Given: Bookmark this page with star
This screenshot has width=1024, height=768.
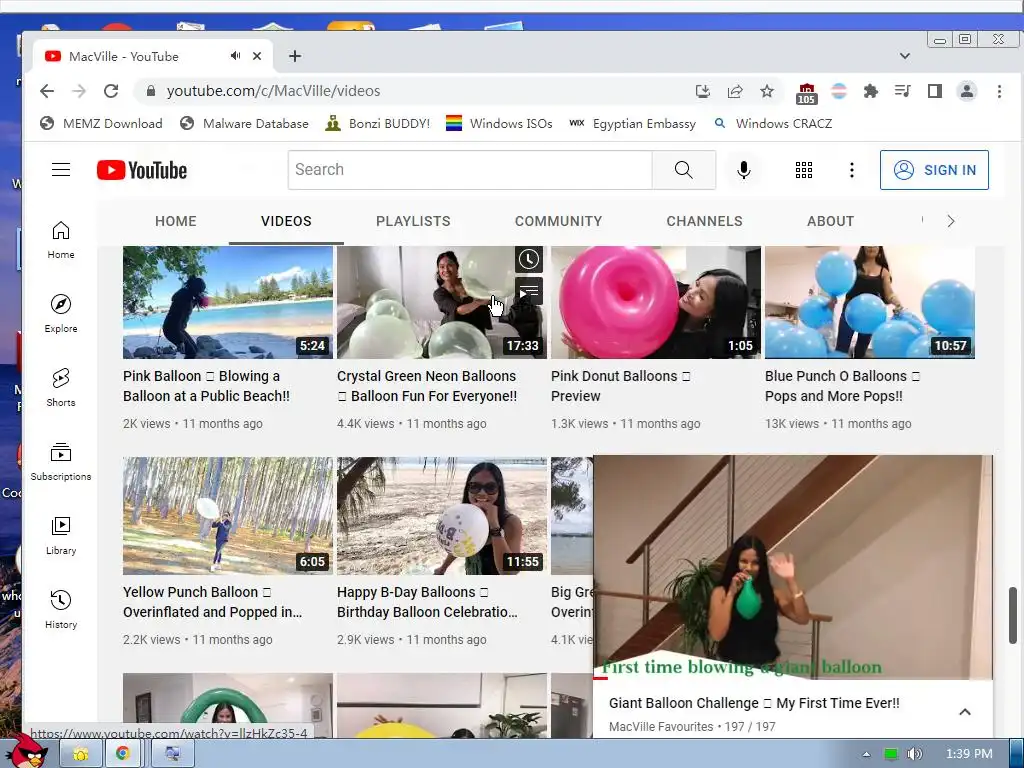Looking at the screenshot, I should tap(767, 91).
